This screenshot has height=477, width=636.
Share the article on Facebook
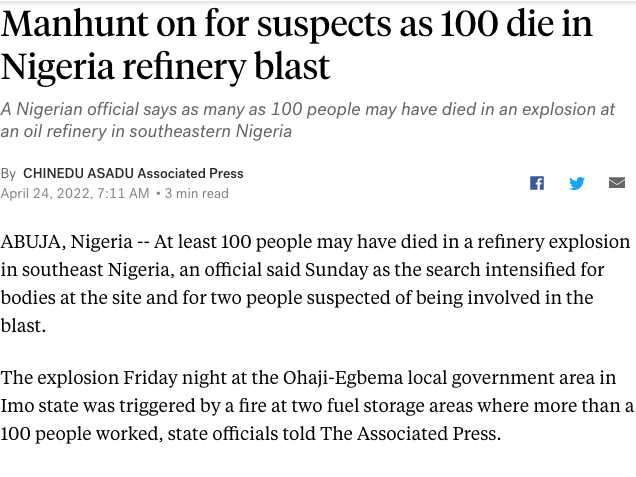537,183
